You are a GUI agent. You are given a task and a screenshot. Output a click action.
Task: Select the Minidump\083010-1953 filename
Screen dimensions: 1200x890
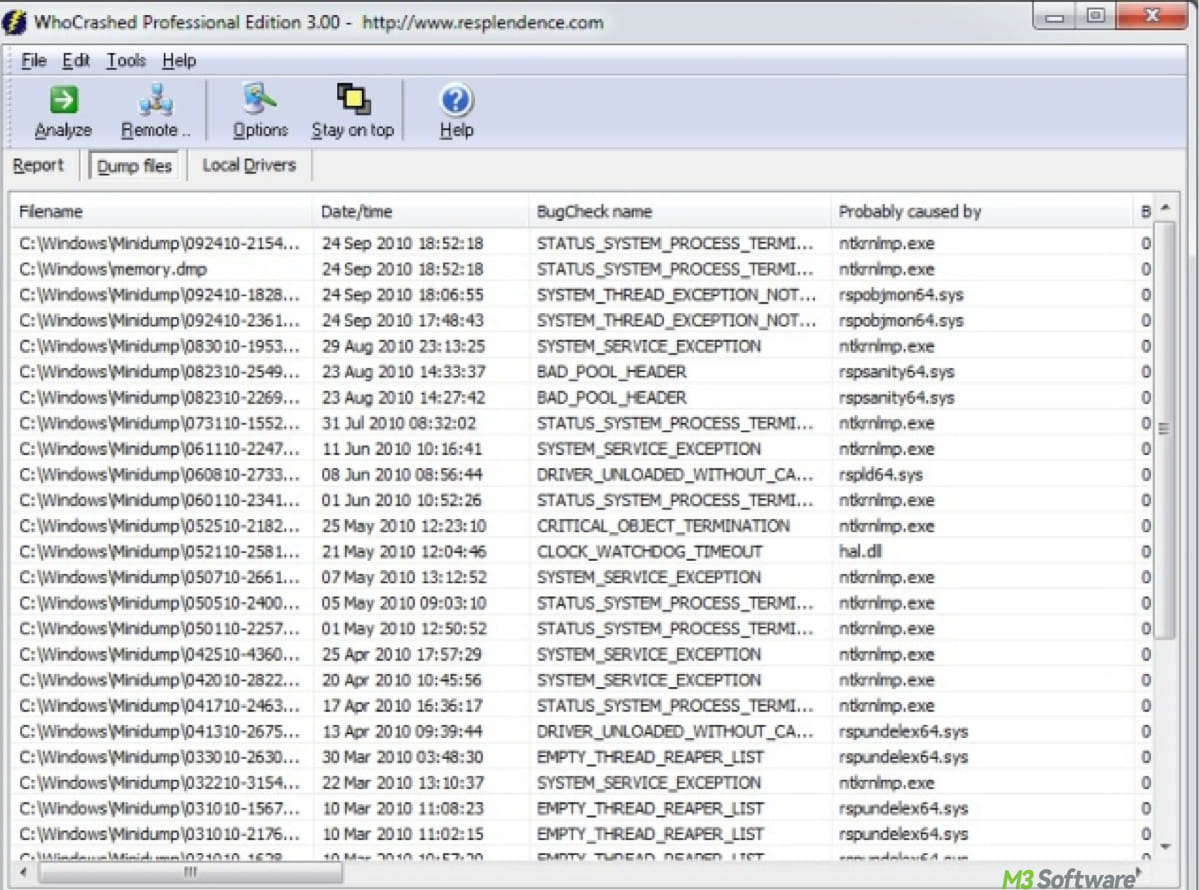click(159, 346)
